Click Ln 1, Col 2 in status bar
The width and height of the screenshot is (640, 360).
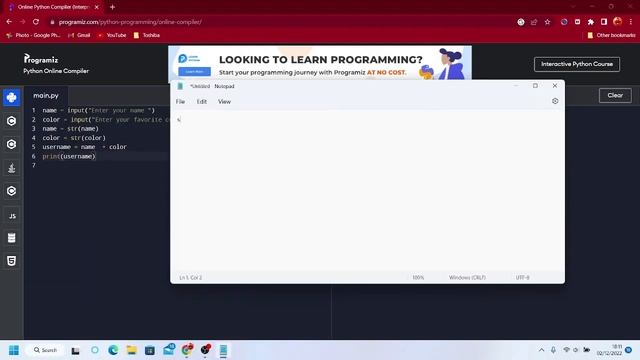click(191, 278)
